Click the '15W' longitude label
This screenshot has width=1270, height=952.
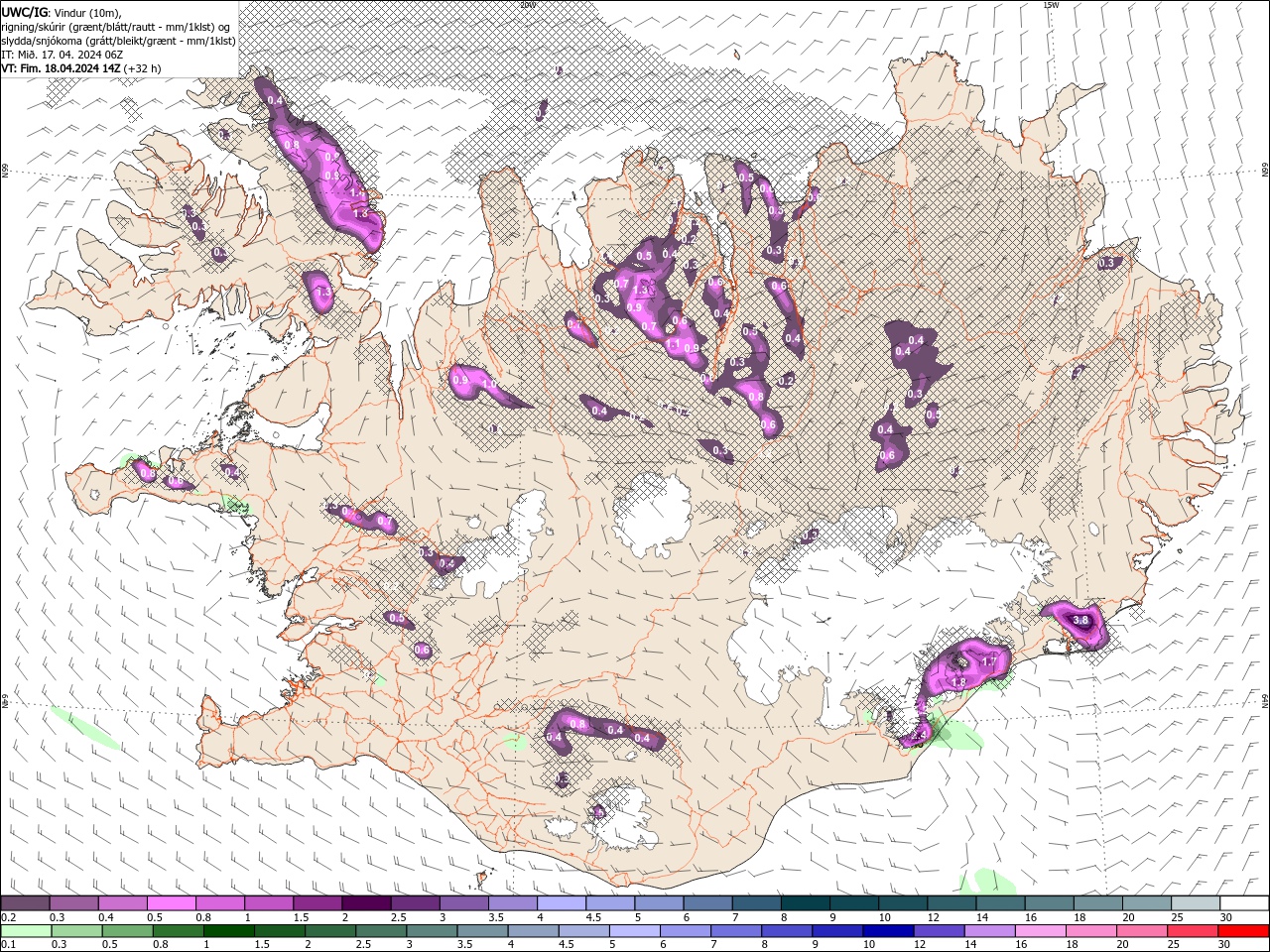click(1050, 5)
